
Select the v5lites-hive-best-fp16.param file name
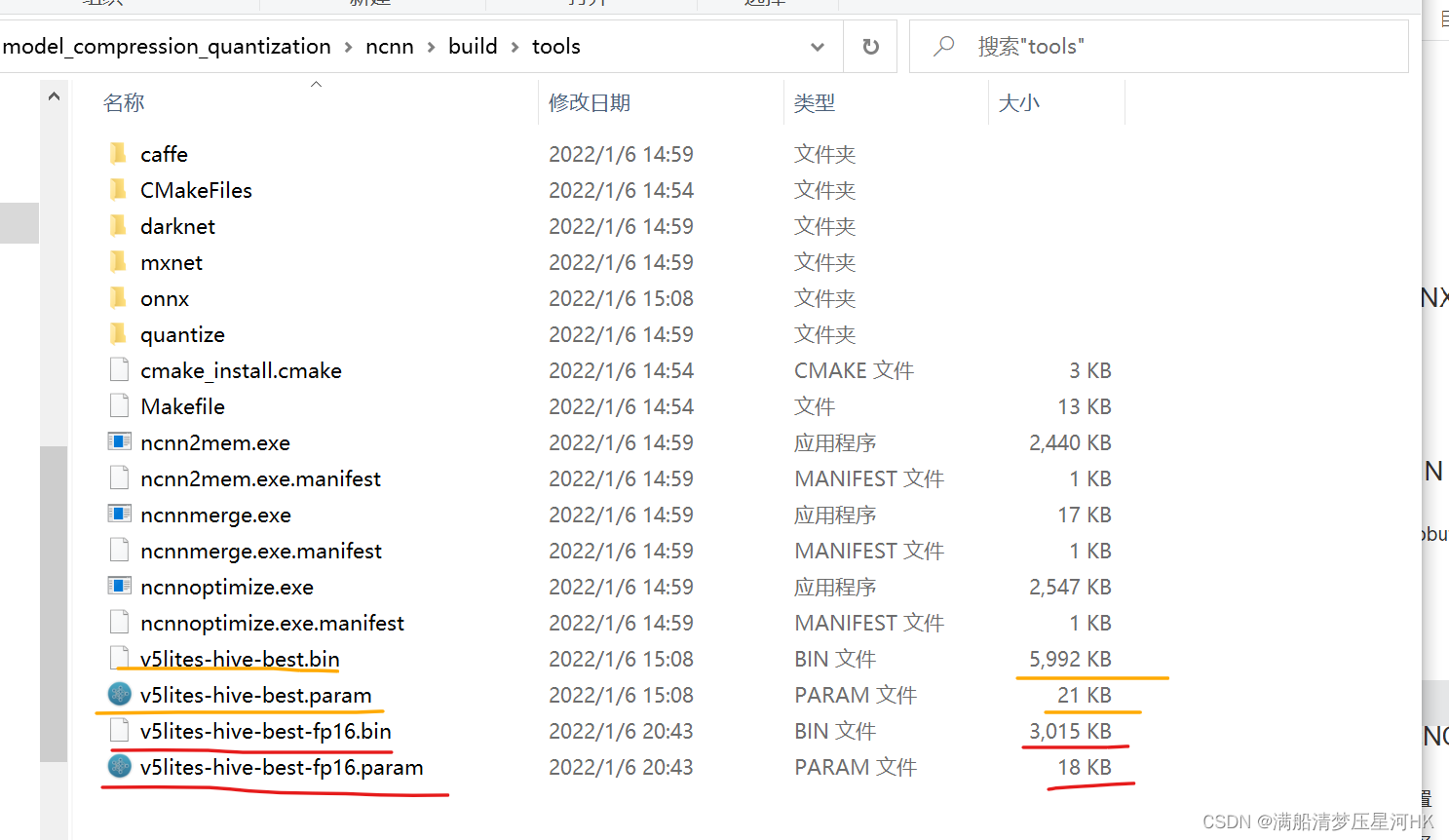[282, 767]
